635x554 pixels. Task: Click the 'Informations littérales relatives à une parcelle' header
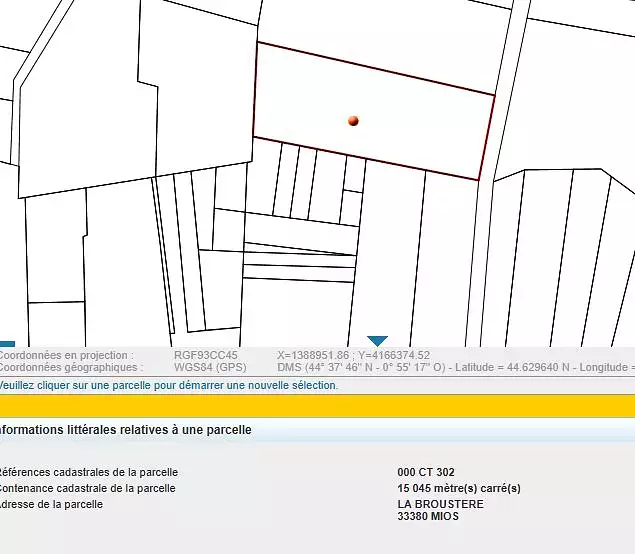pos(125,430)
